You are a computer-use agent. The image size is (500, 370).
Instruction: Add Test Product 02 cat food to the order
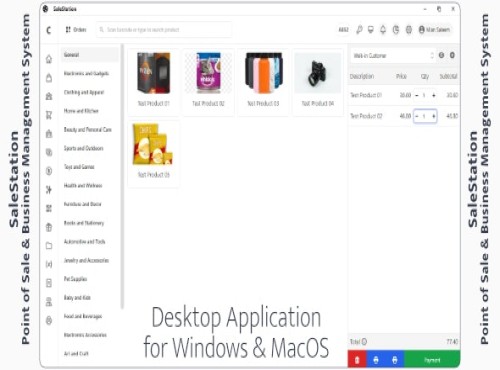(208, 82)
